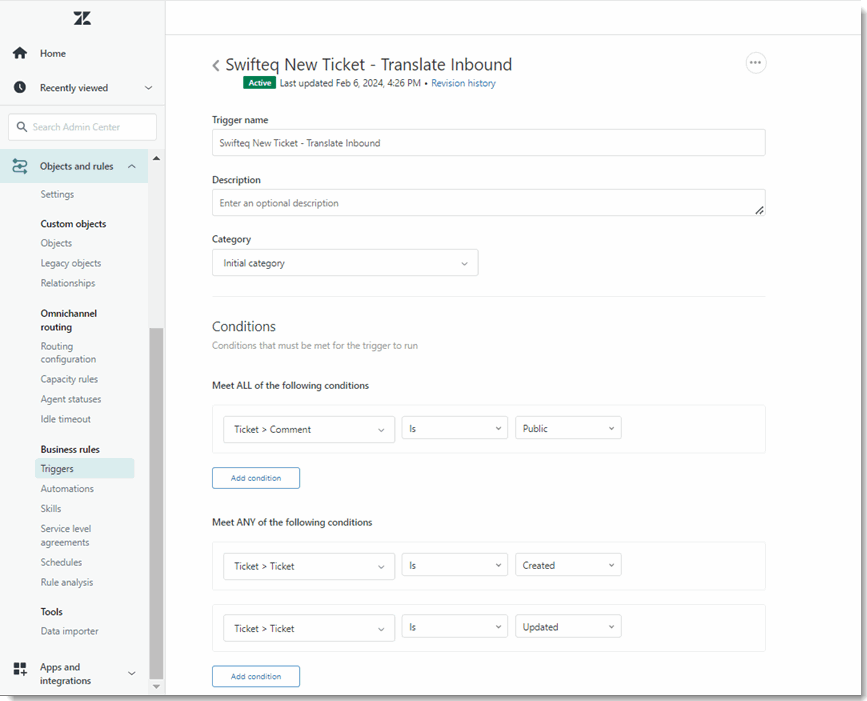Click the sidebar scrollbar up arrow
This screenshot has width=867, height=701.
[x=156, y=159]
